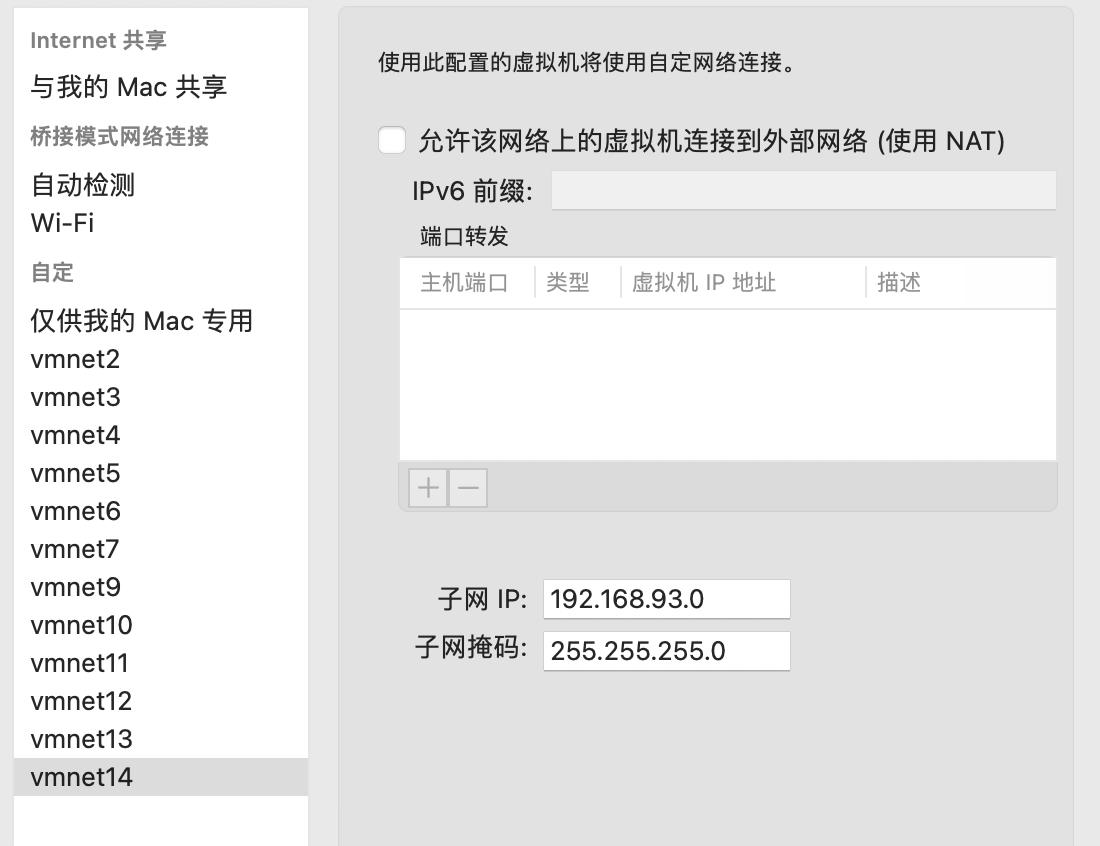Click the 主机端口 column header
1100x846 pixels.
pyautogui.click(x=465, y=283)
